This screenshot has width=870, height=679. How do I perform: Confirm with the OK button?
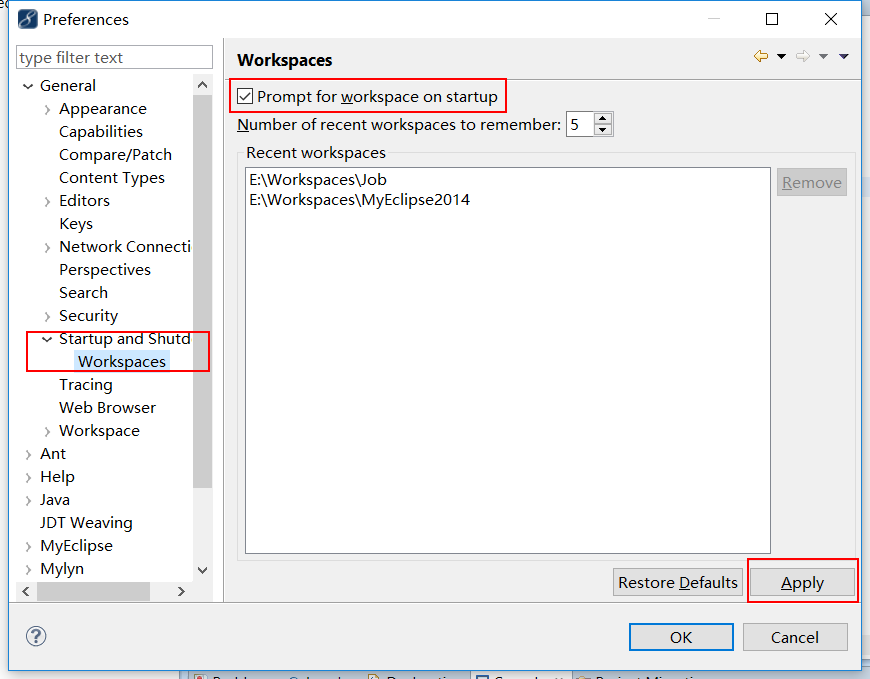(x=681, y=637)
